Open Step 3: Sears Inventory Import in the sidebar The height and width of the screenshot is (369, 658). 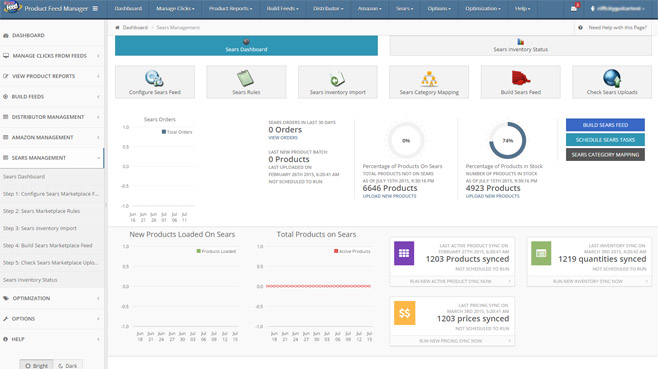click(40, 228)
